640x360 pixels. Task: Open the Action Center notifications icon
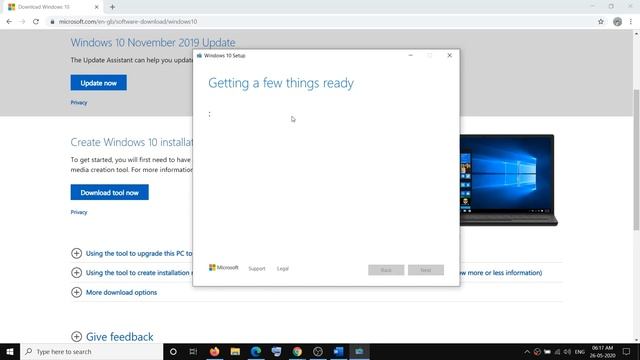tap(627, 352)
